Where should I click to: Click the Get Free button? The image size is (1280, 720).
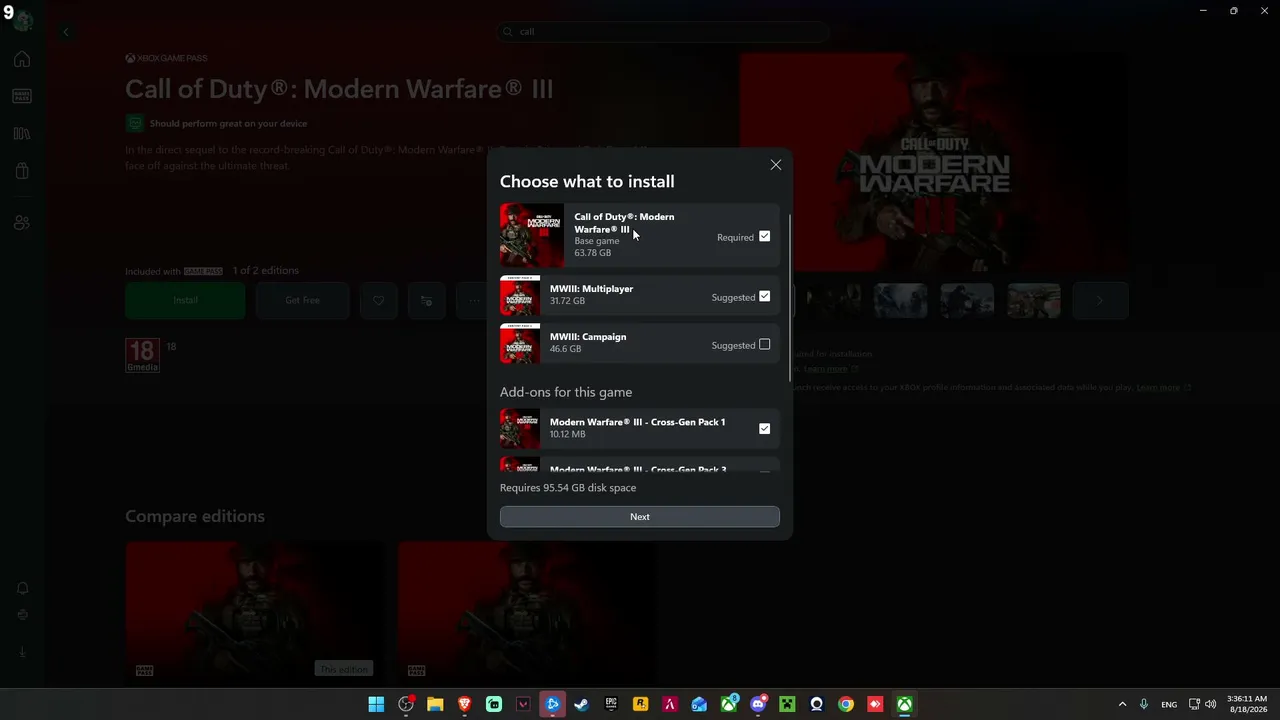(303, 300)
